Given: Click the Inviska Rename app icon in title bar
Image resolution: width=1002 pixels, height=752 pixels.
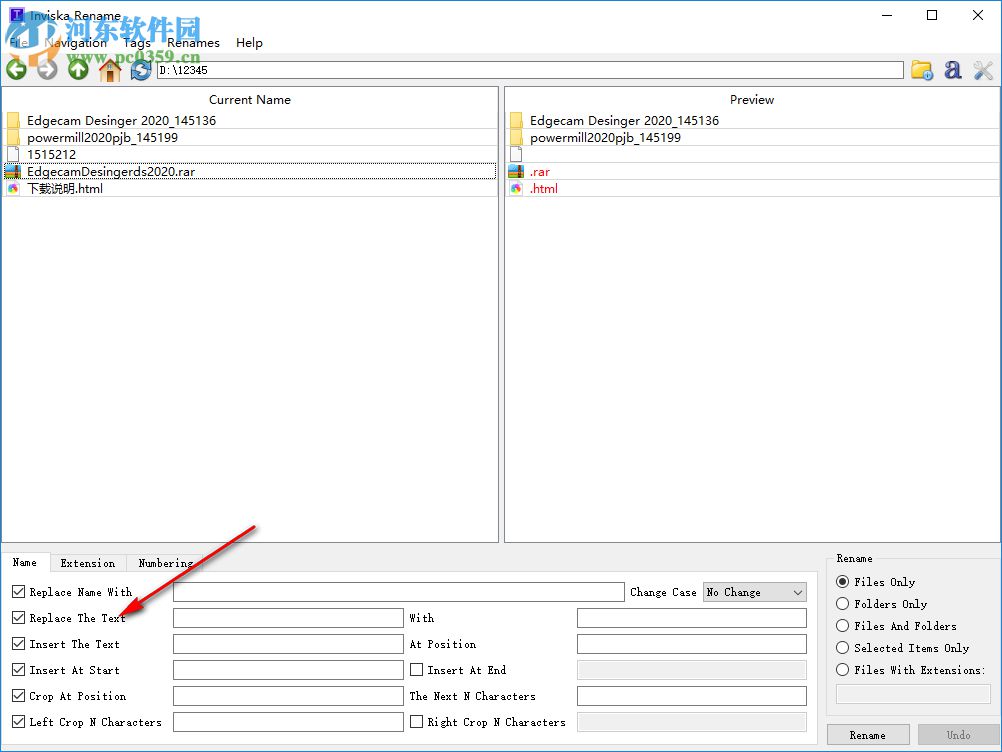Looking at the screenshot, I should click(x=17, y=13).
